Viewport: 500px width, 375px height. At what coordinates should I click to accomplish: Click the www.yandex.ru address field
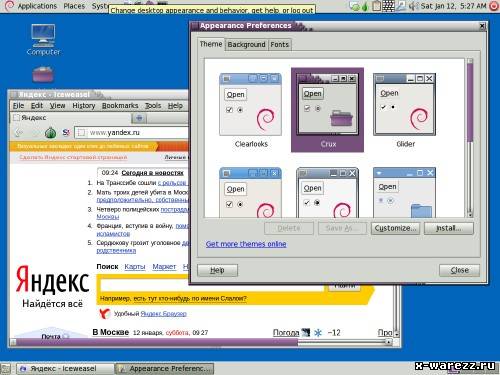click(x=132, y=133)
